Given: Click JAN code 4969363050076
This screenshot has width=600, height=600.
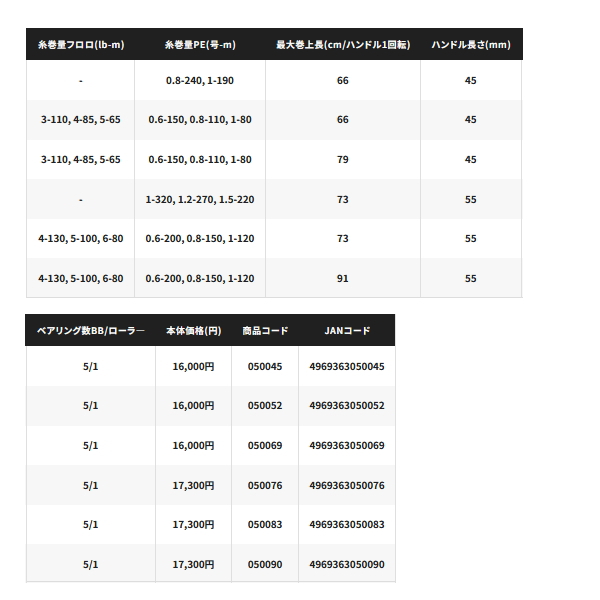Looking at the screenshot, I should click(x=347, y=486).
